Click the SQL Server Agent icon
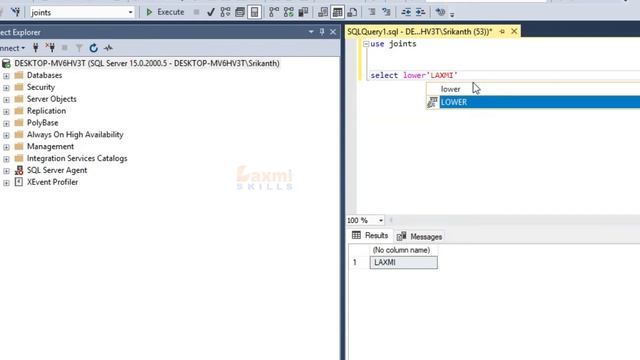The image size is (640, 360). pyautogui.click(x=19, y=170)
